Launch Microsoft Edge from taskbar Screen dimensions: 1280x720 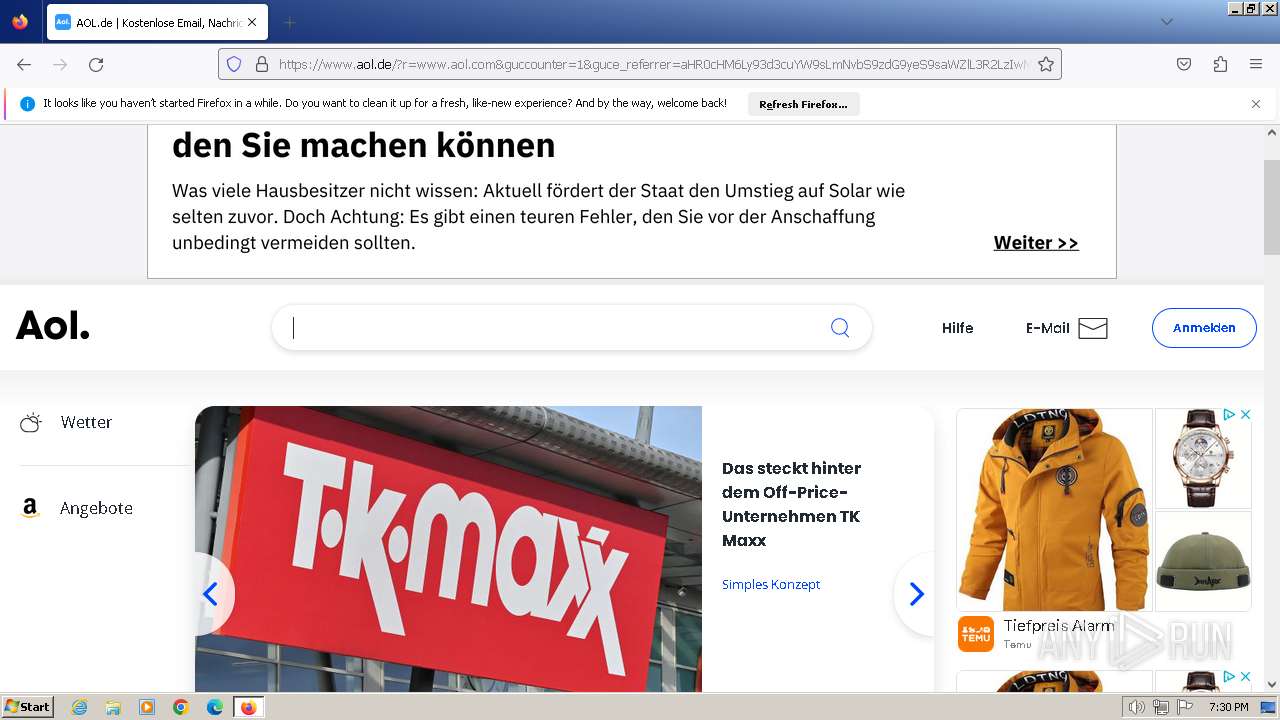[x=215, y=707]
